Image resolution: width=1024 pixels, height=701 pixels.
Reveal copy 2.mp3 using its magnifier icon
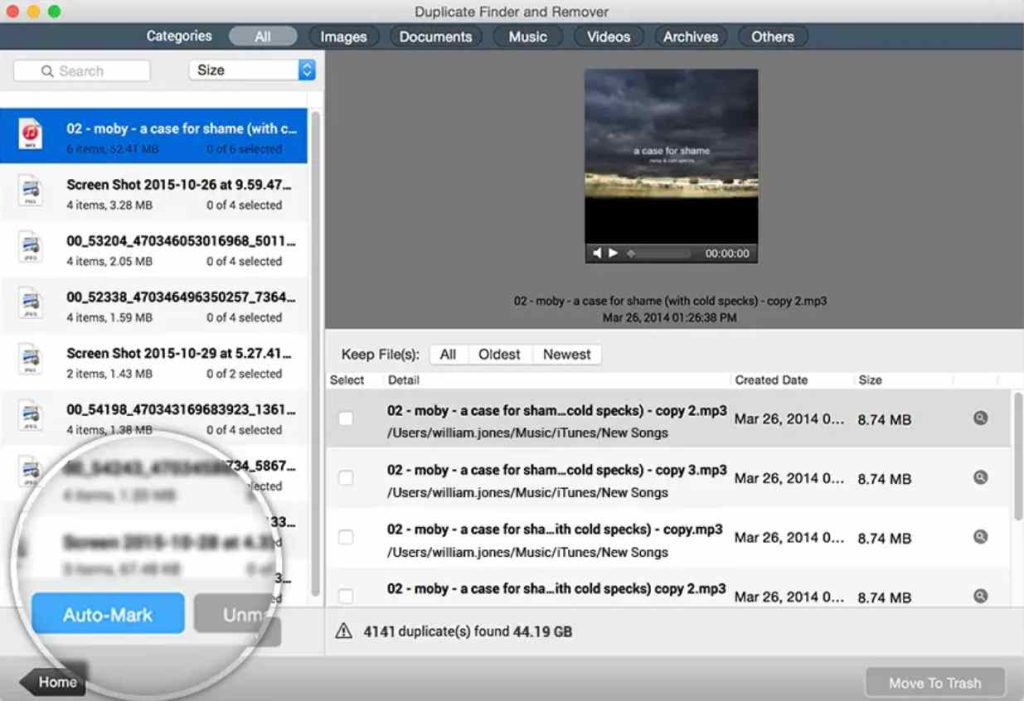pyautogui.click(x=980, y=418)
